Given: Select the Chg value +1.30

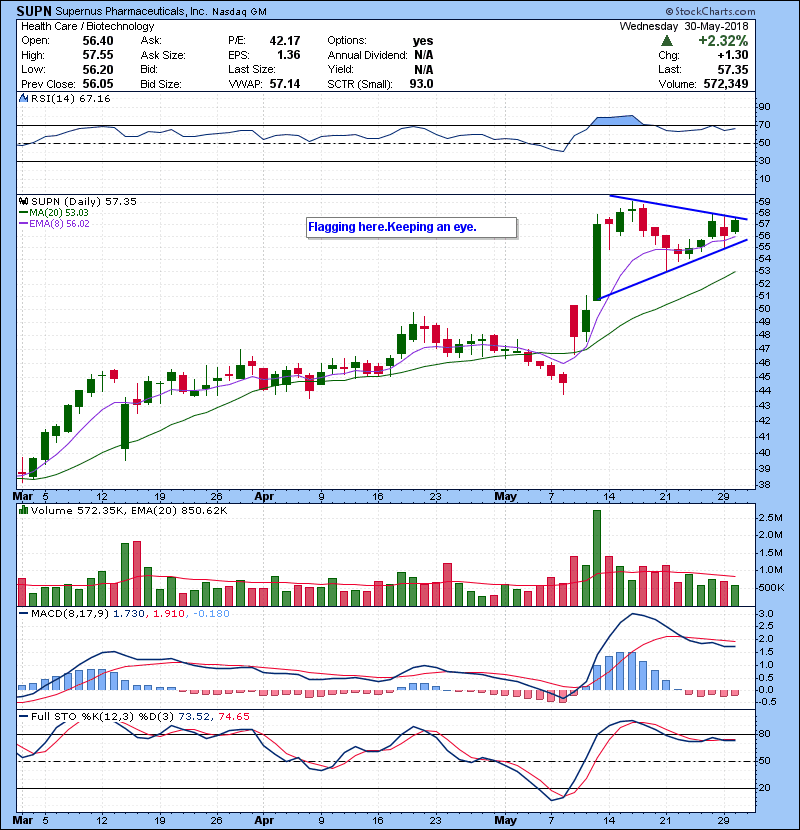Looking at the screenshot, I should (x=733, y=55).
